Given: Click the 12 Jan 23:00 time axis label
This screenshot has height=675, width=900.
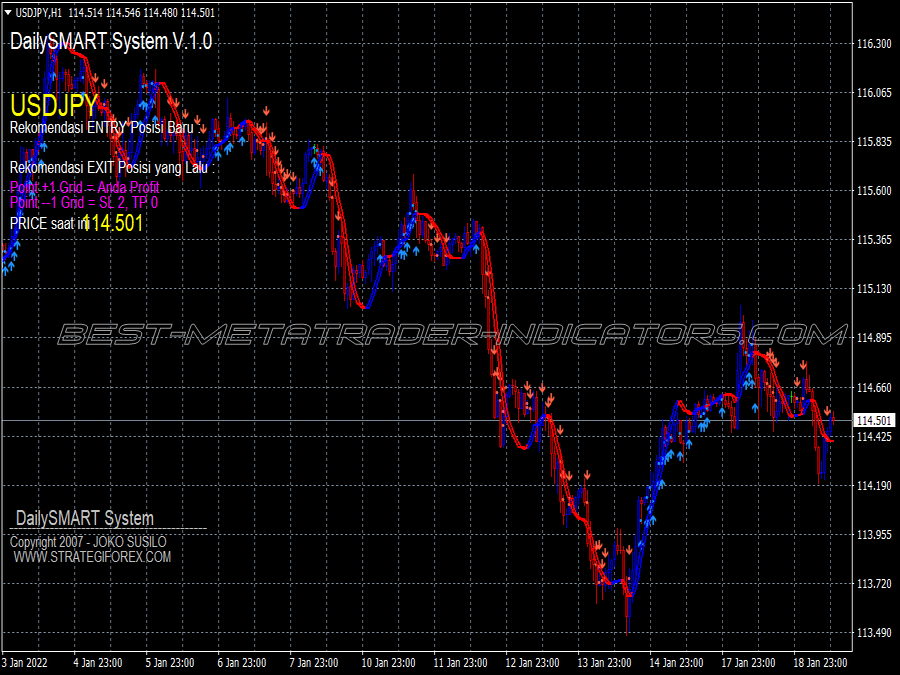Looking at the screenshot, I should click(x=533, y=663).
